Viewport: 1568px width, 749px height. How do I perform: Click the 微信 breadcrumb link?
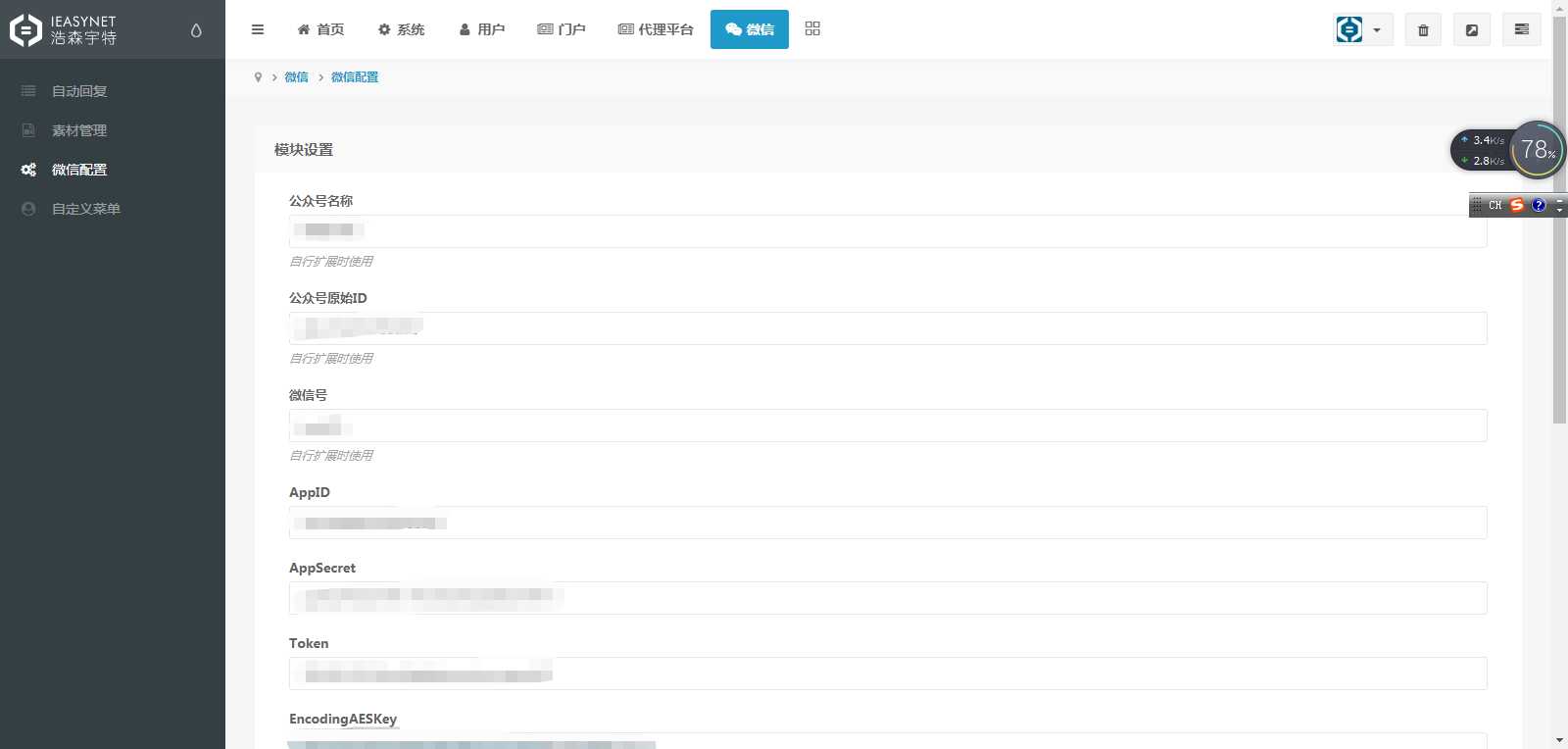[296, 77]
